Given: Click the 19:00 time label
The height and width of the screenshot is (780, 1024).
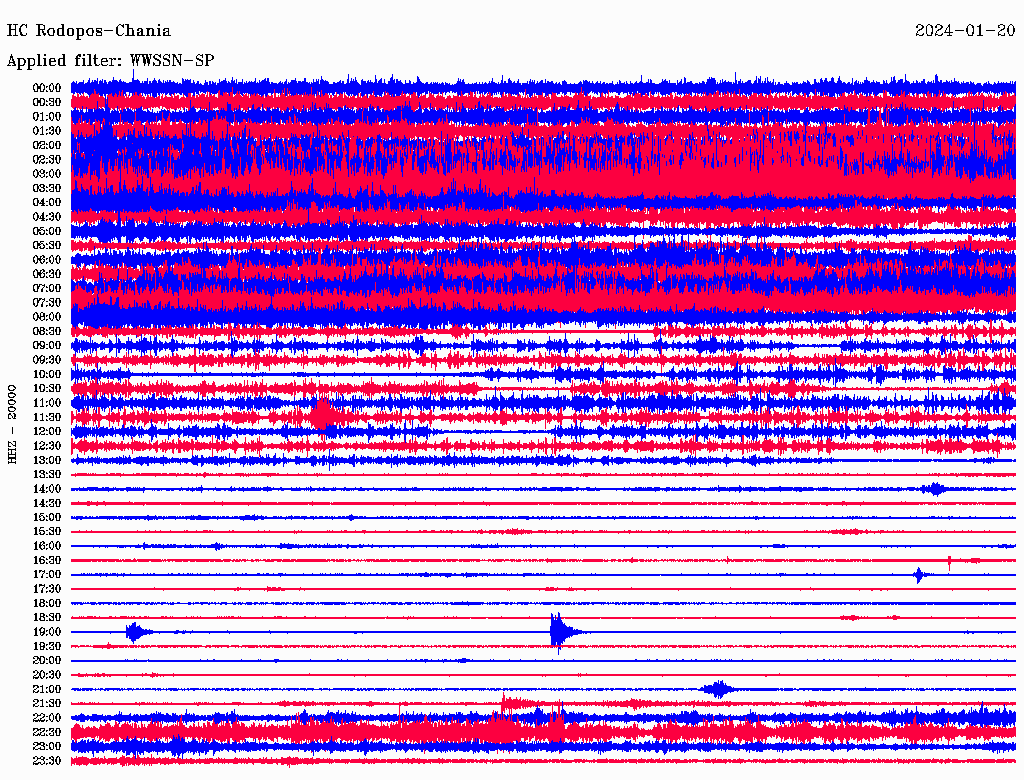Looking at the screenshot, I should [47, 632].
